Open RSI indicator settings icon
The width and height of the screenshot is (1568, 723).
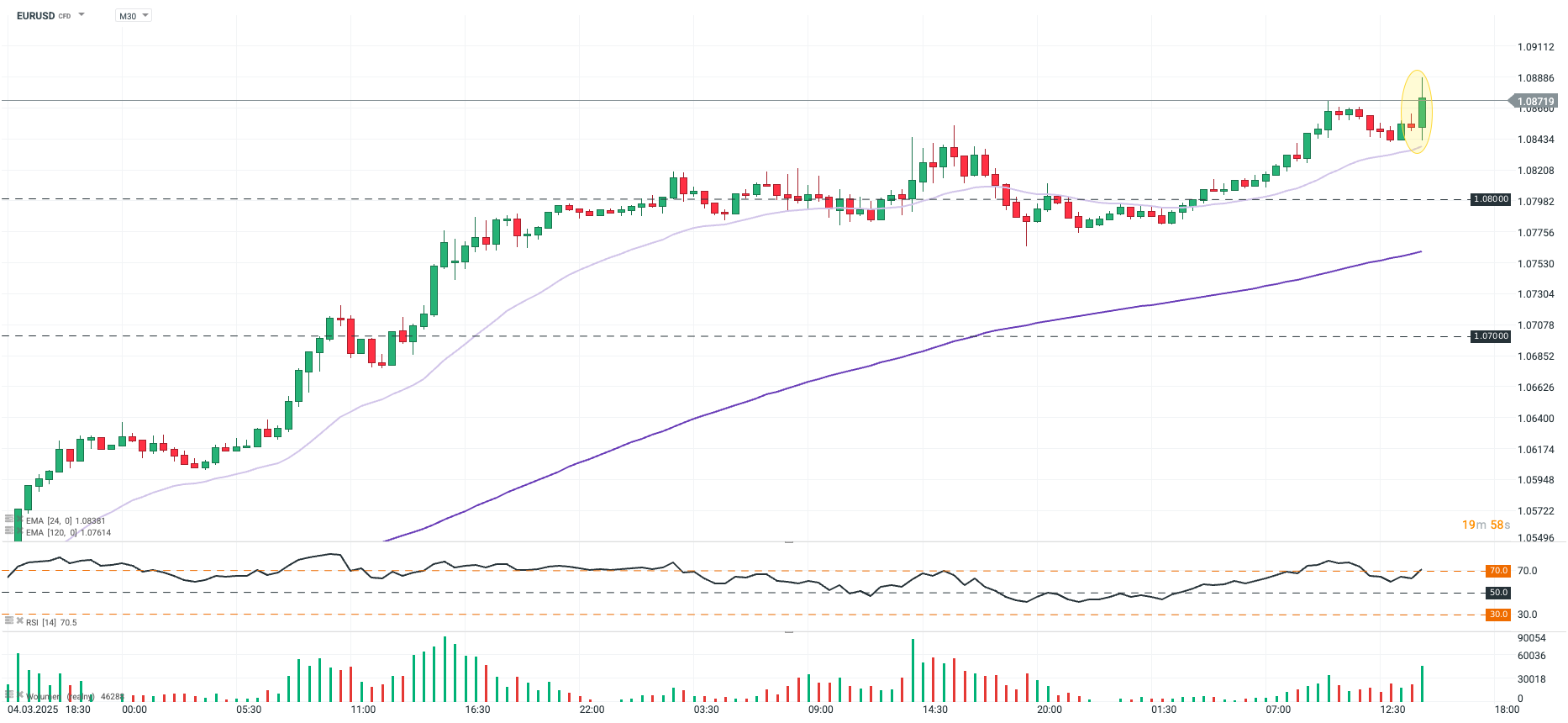pyautogui.click(x=9, y=620)
